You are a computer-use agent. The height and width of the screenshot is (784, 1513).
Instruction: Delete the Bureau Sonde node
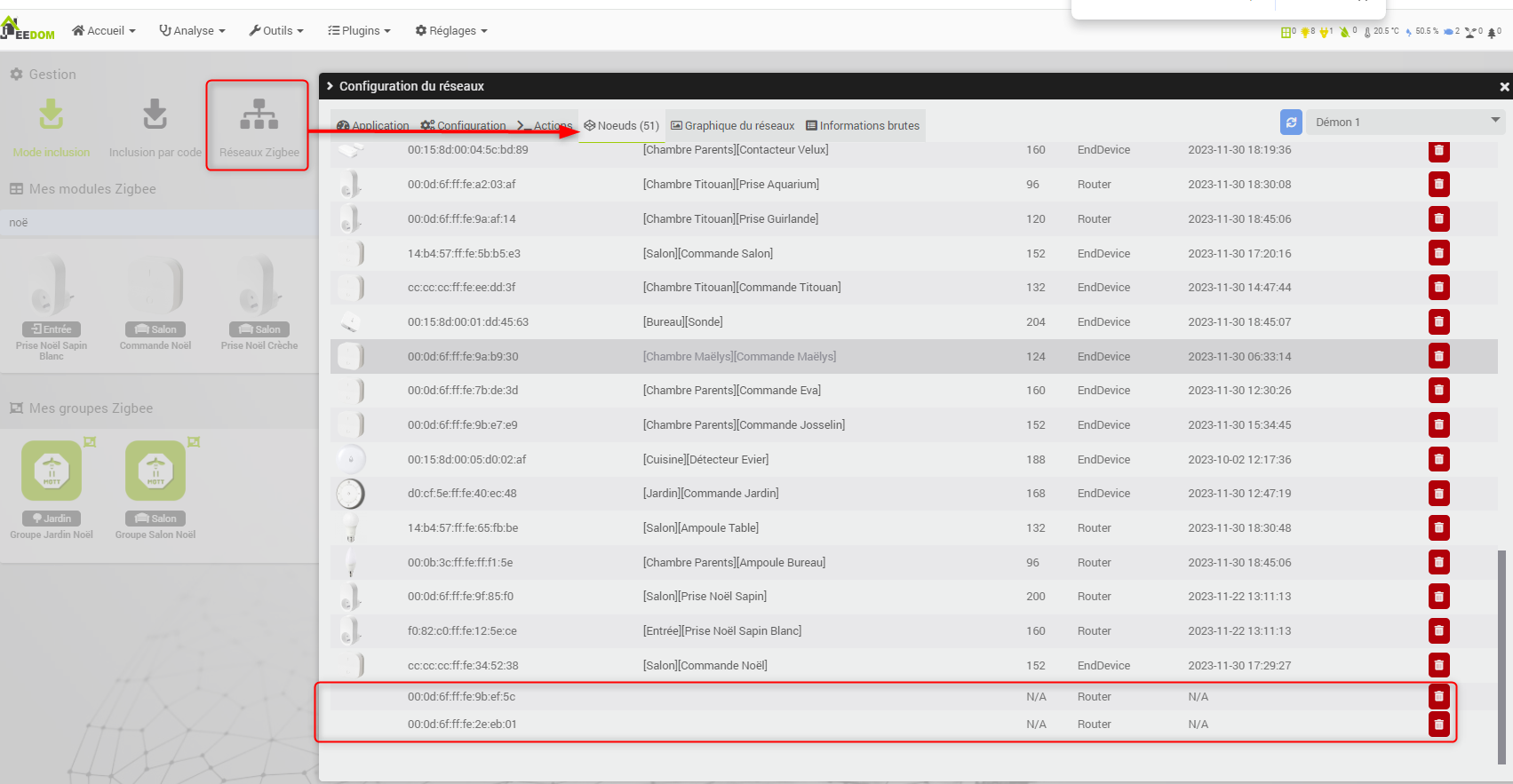point(1438,322)
